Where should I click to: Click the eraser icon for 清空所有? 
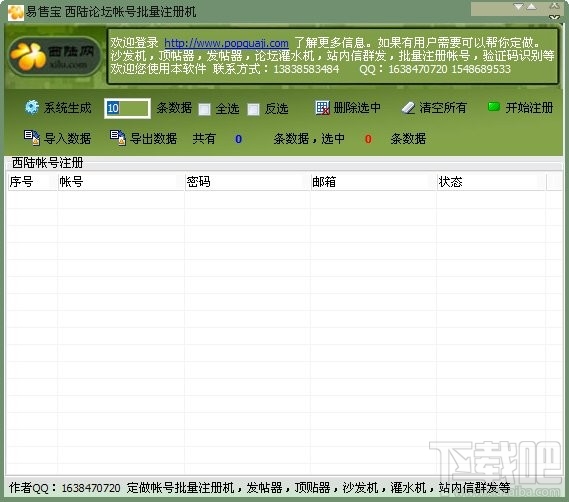click(x=409, y=108)
